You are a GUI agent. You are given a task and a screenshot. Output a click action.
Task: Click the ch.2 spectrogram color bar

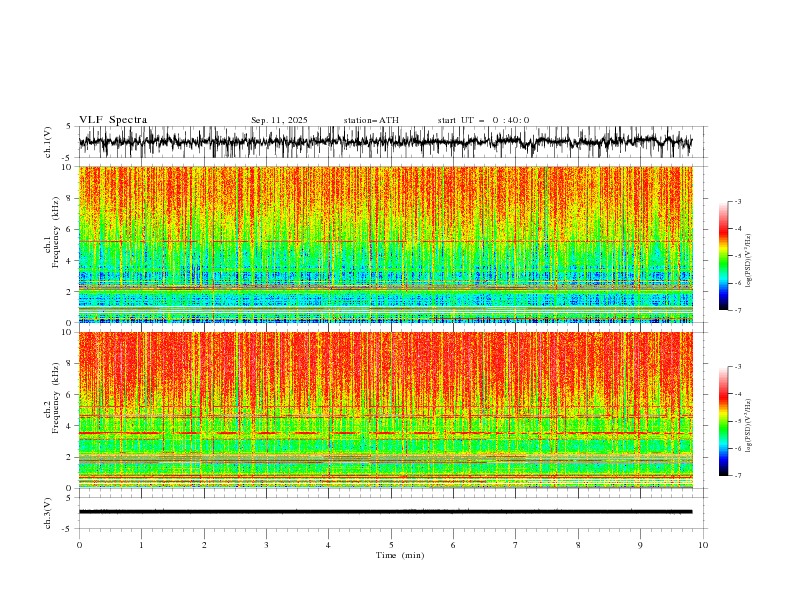[x=723, y=421]
